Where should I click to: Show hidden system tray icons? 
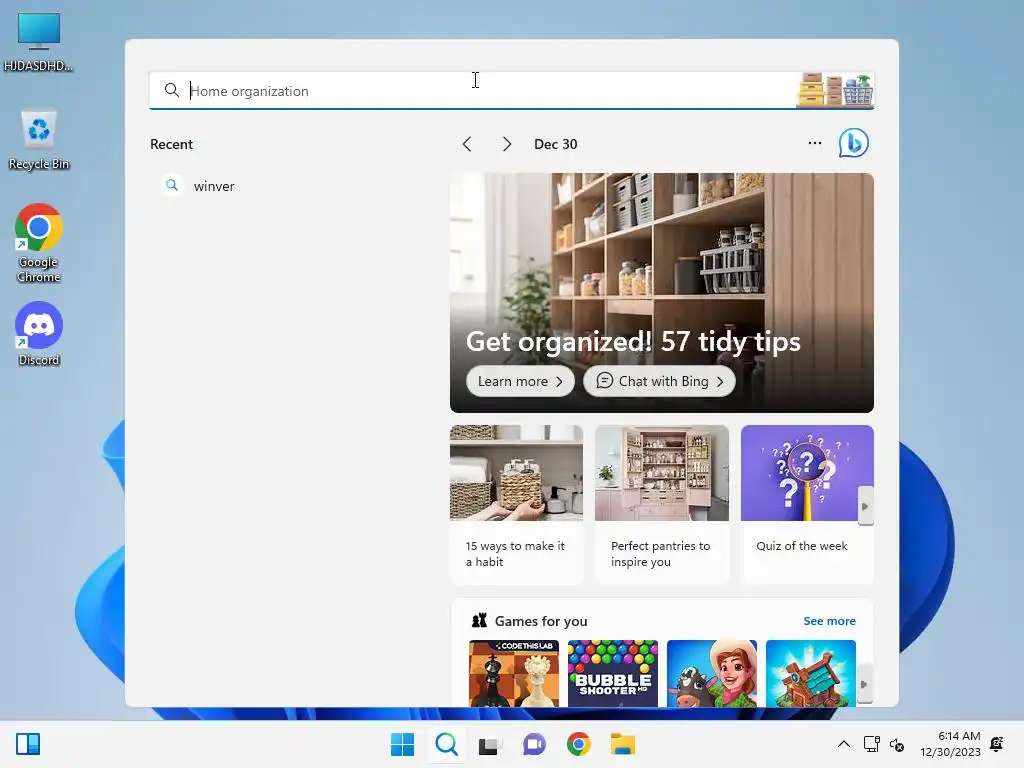(844, 744)
